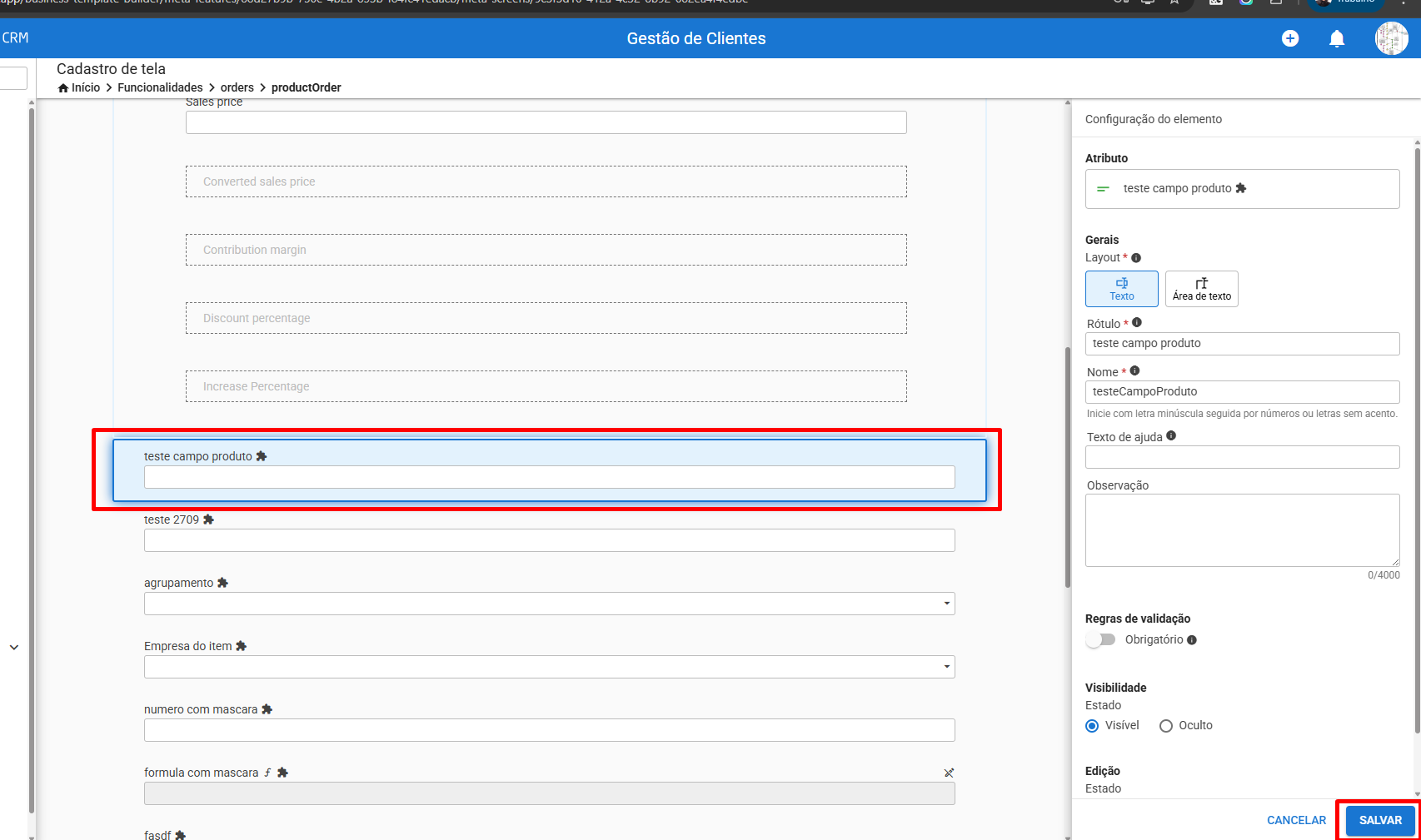
Task: Click info icon next to Rótulo
Action: [x=1137, y=323]
